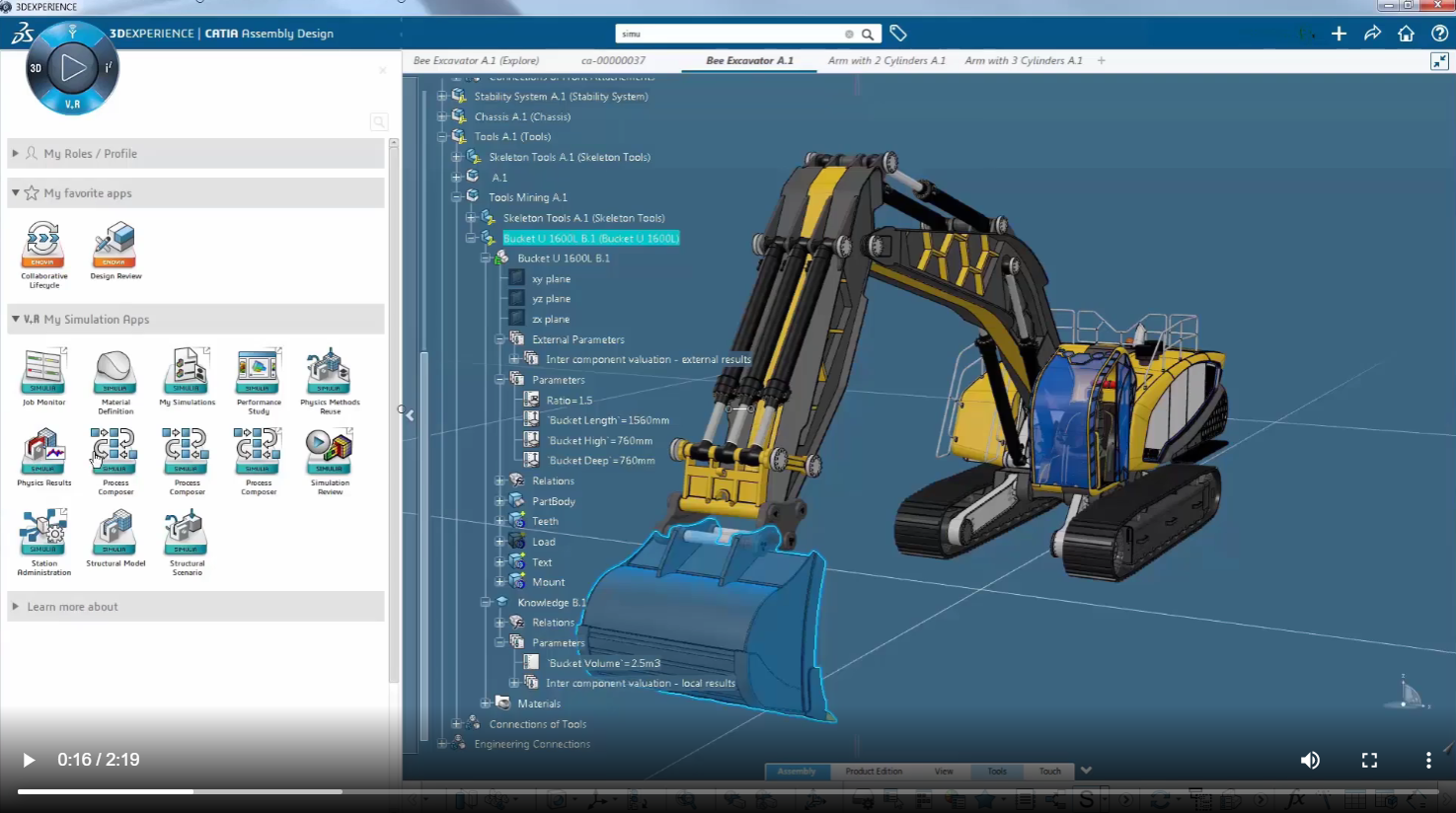Add a new tab with plus button
Viewport: 1456px width, 813px height.
pyautogui.click(x=1102, y=60)
